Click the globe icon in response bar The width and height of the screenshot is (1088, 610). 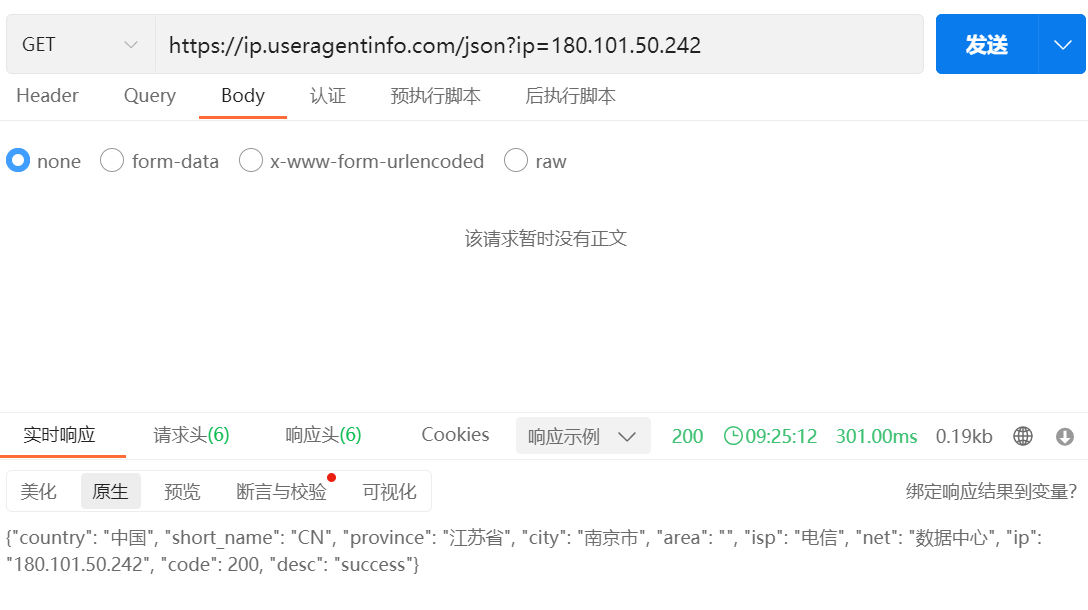[x=1023, y=436]
